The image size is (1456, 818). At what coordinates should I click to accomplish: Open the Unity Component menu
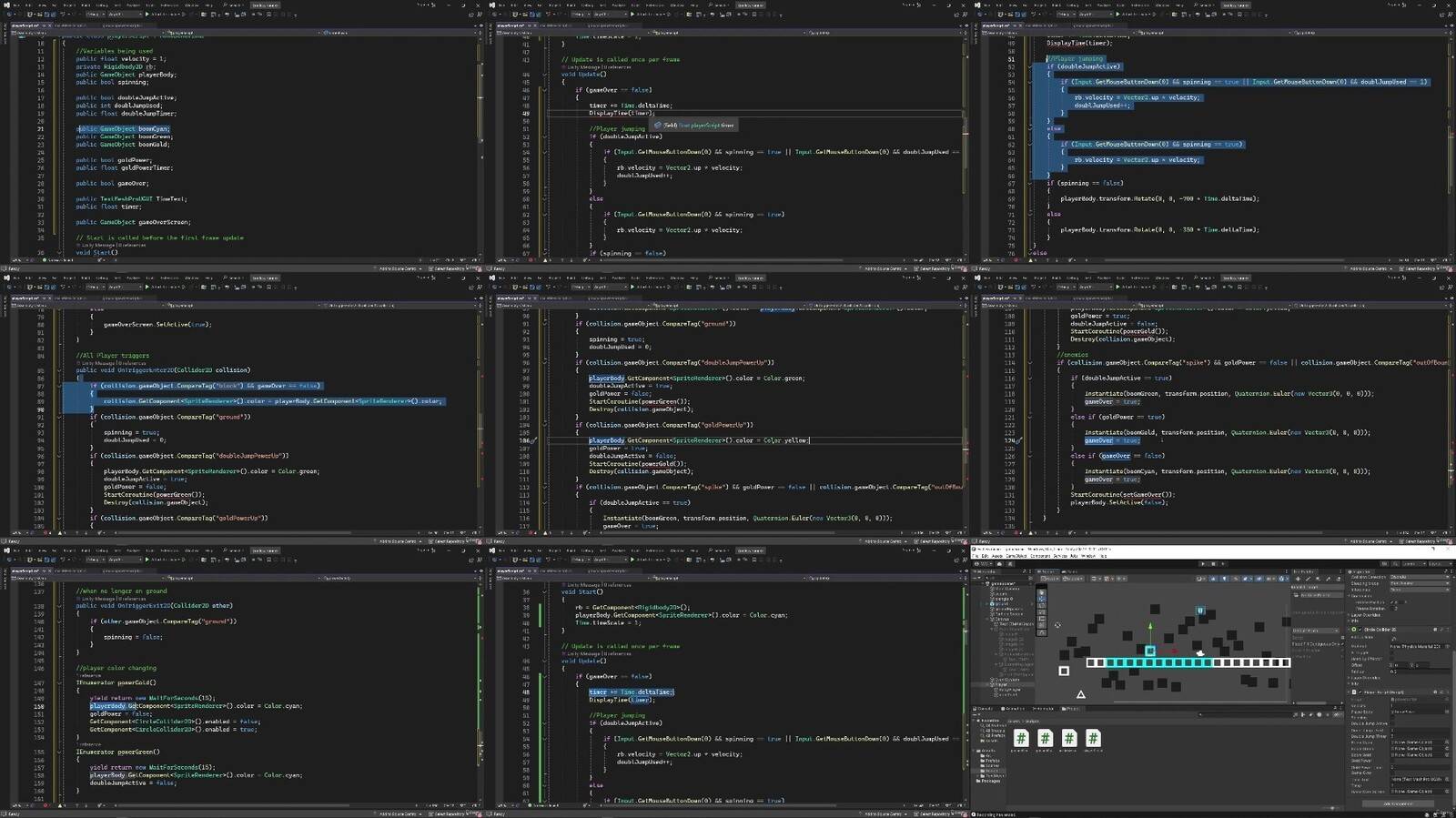(1040, 556)
